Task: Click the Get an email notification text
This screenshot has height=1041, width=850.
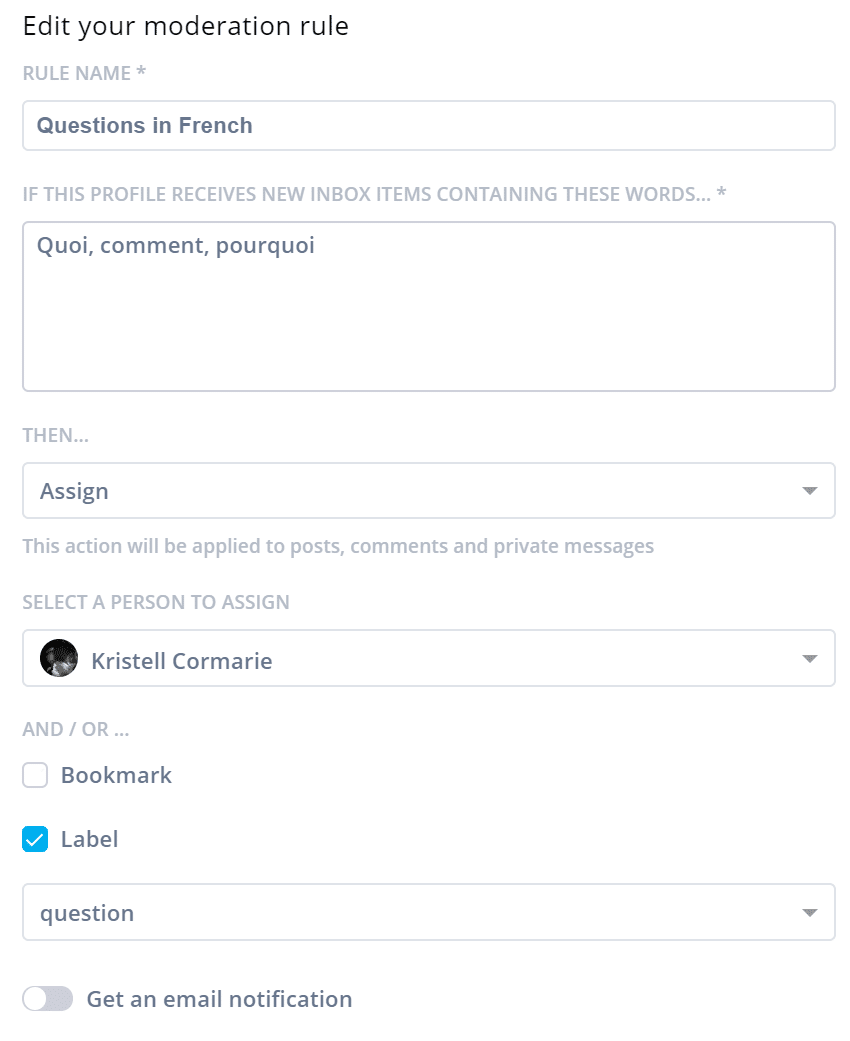Action: click(219, 999)
